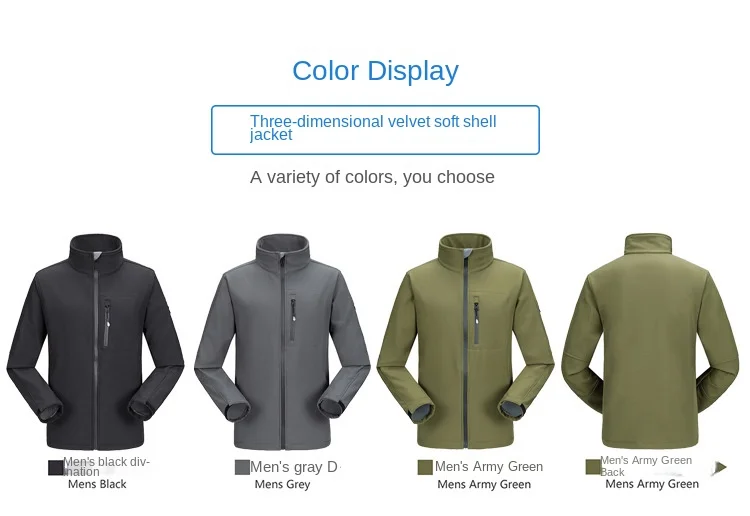
Task: Open the army green back-view jacket image
Action: click(650, 340)
